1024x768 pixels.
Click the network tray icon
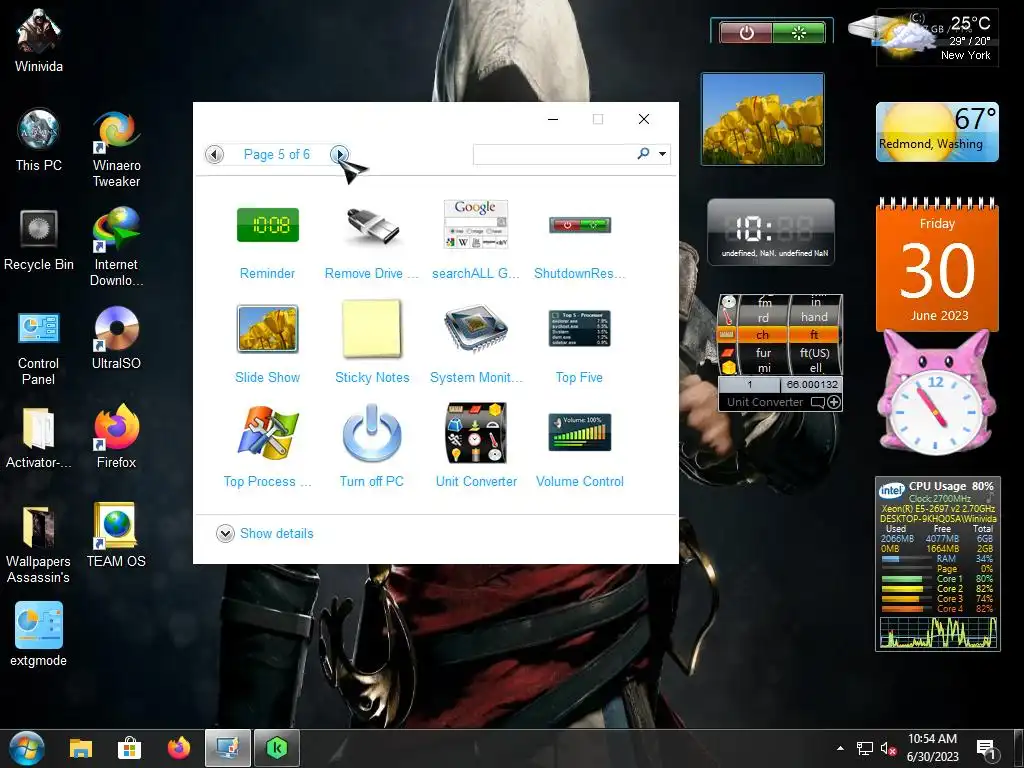click(x=865, y=748)
